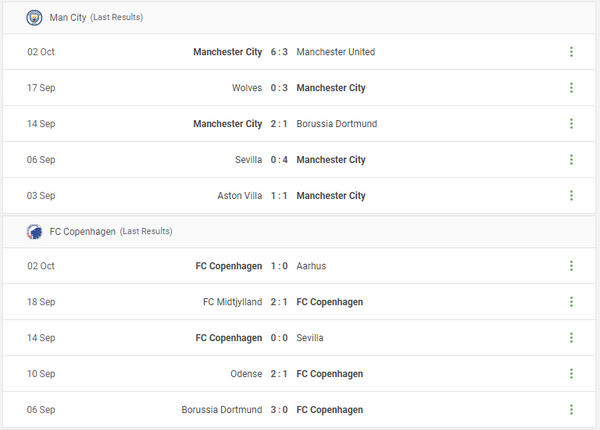
Task: Click the Man City club crest icon
Action: (x=34, y=17)
